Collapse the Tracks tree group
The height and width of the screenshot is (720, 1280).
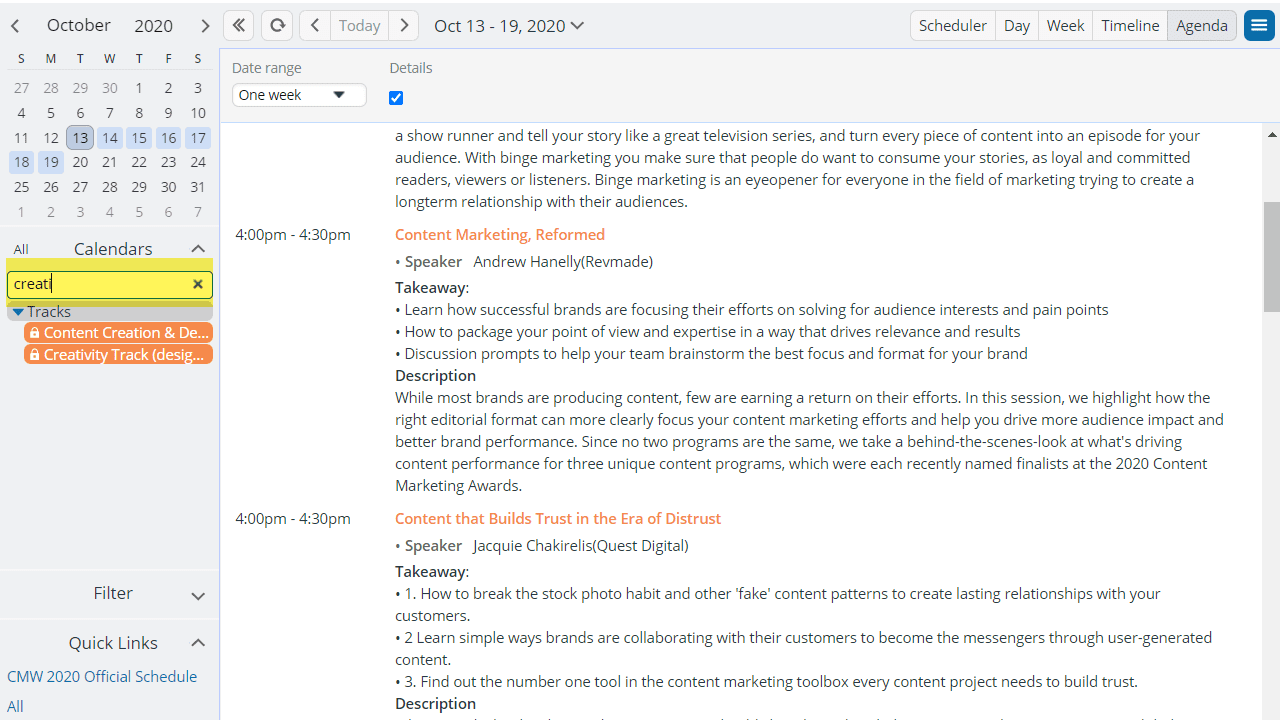click(18, 312)
